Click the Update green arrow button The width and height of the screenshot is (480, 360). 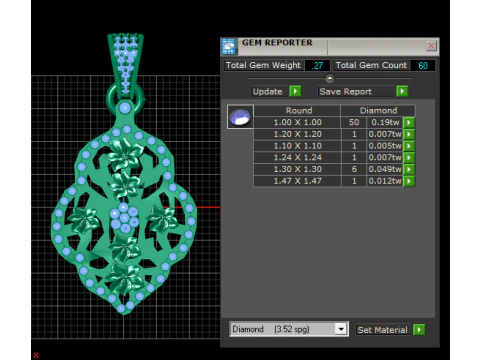[x=295, y=91]
